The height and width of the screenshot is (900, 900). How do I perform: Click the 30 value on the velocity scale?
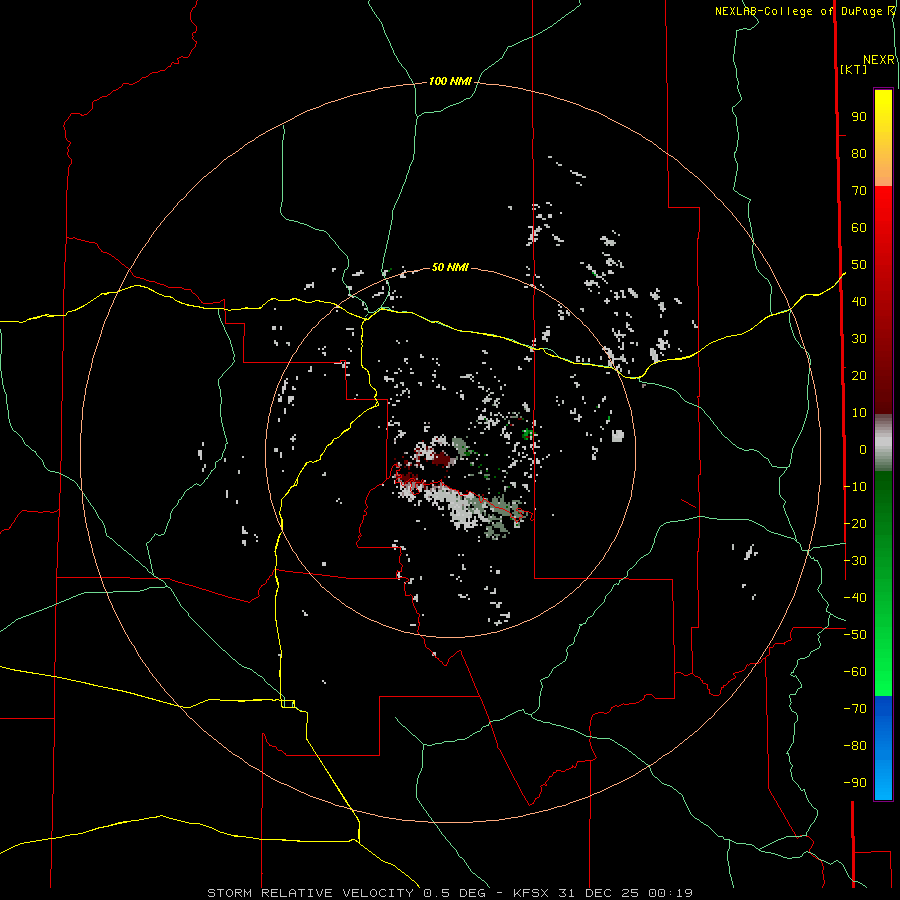pos(859,339)
